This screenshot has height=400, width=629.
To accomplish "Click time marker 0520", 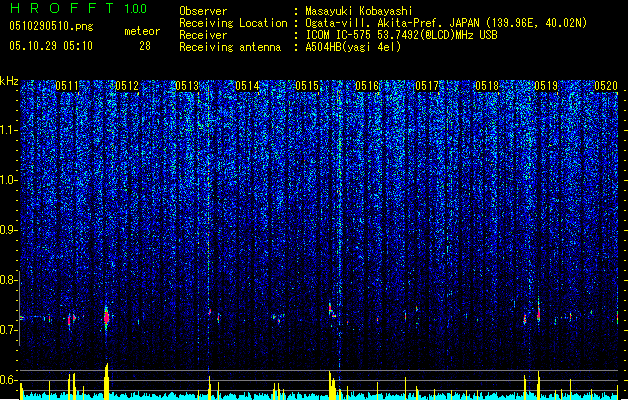I will click(x=606, y=86).
